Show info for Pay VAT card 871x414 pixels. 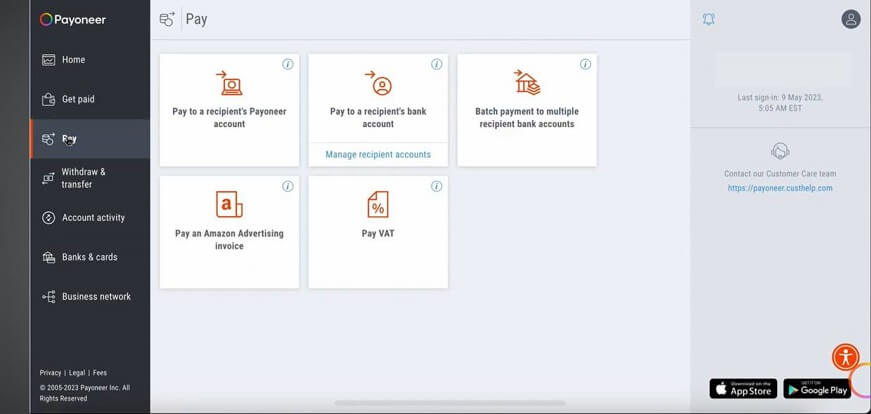pyautogui.click(x=437, y=187)
